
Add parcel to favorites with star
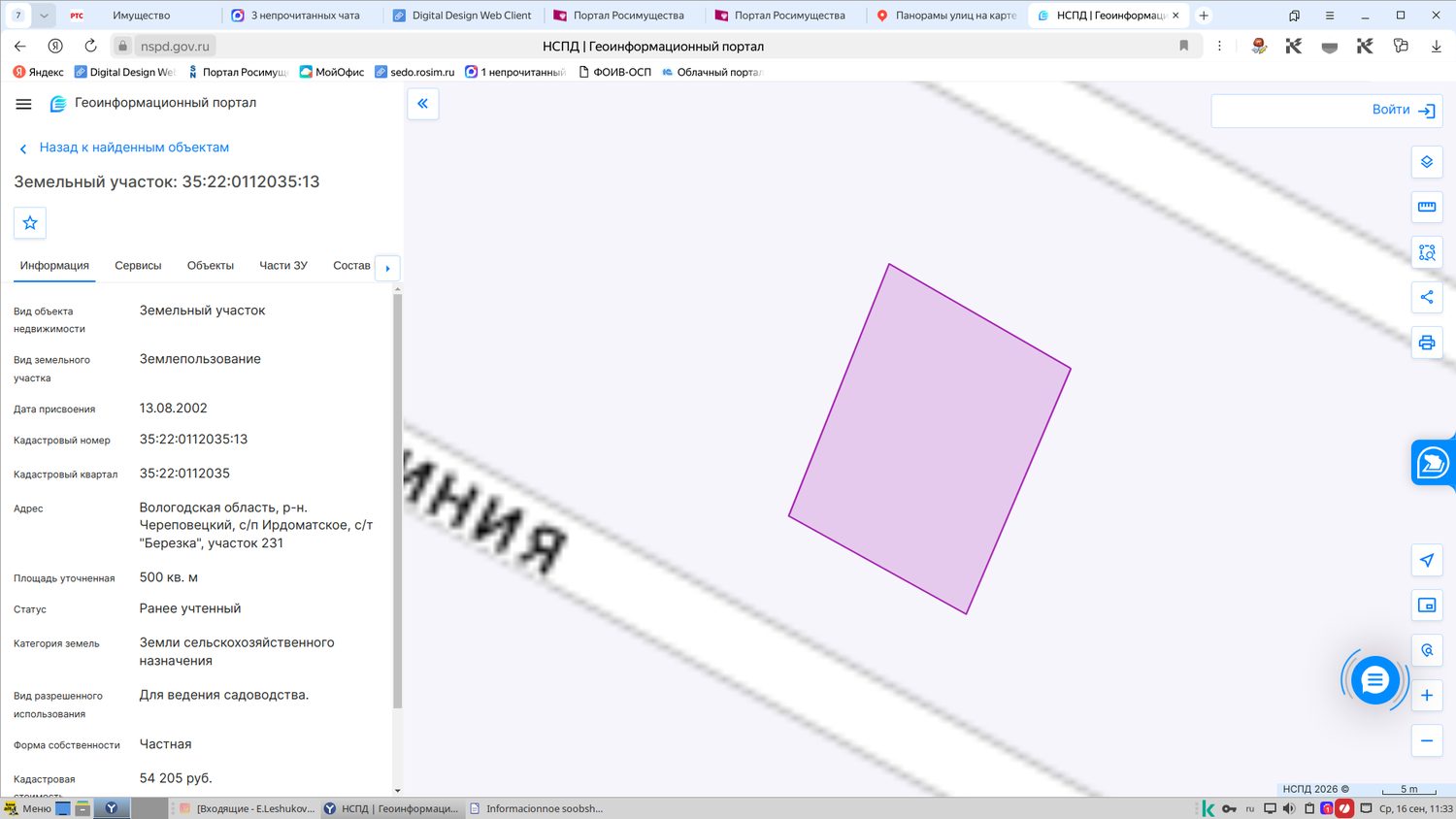[30, 223]
